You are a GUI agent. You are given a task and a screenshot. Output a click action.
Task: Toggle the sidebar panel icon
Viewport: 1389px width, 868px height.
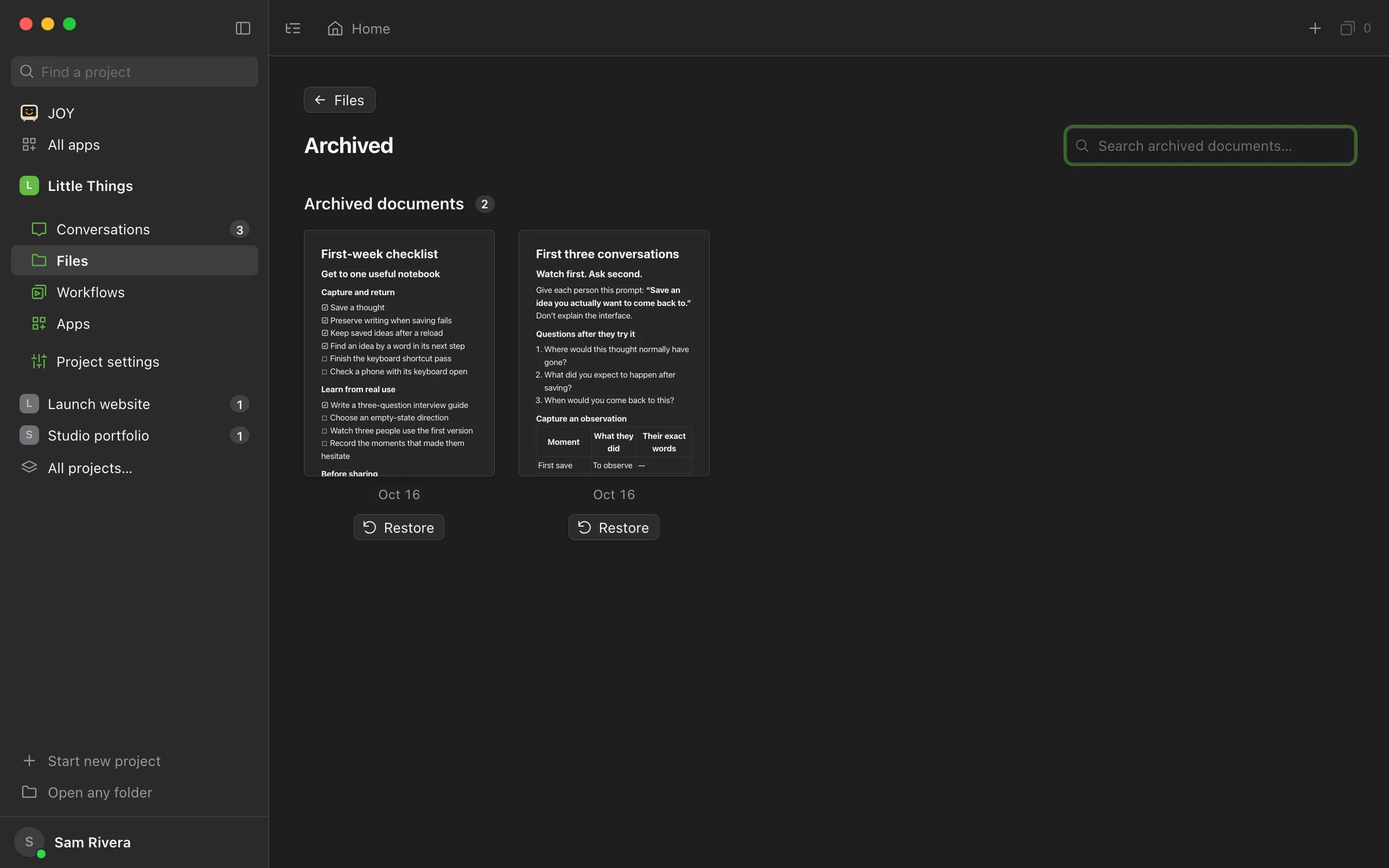tap(243, 28)
